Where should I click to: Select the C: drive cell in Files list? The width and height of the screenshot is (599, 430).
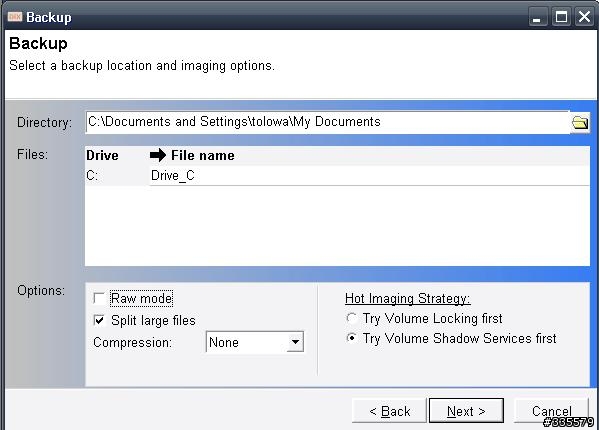pos(117,176)
